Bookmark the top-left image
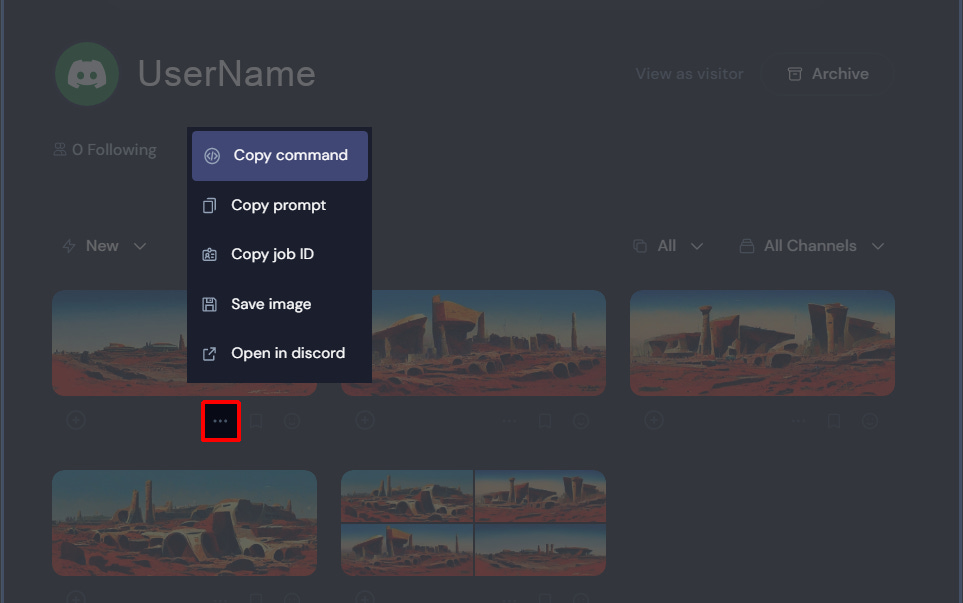 pyautogui.click(x=256, y=421)
